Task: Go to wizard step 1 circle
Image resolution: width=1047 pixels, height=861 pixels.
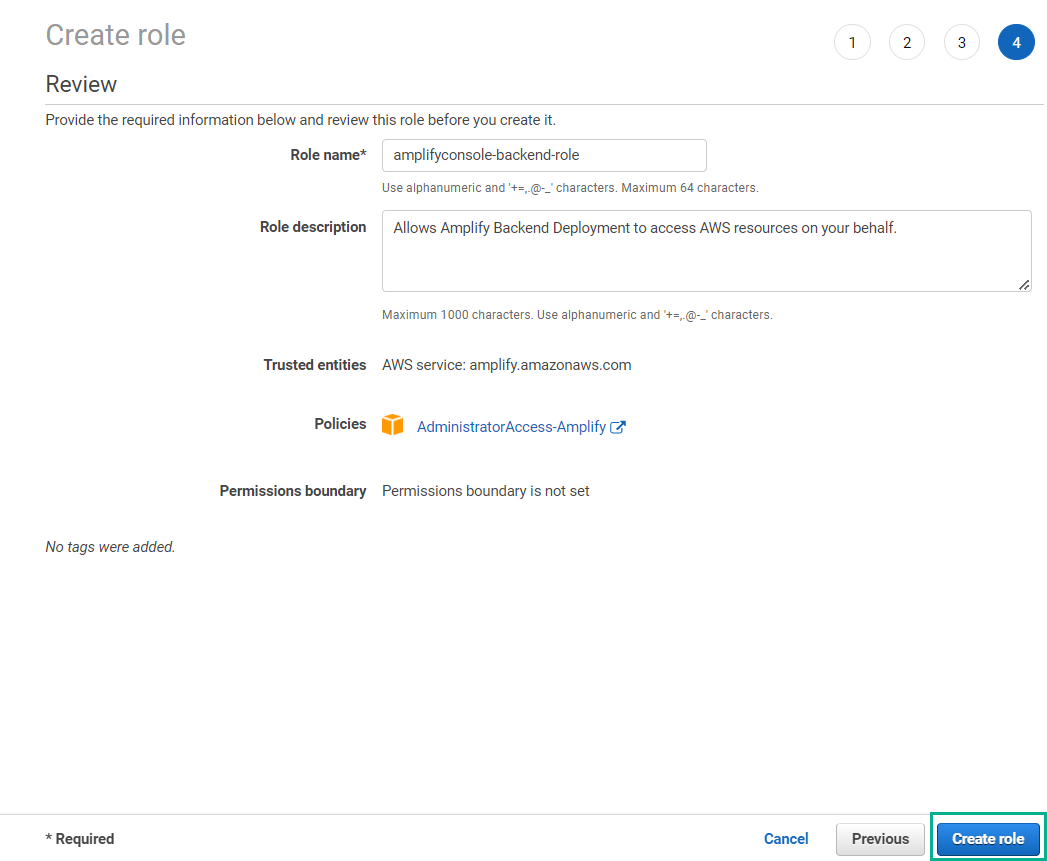Action: point(852,42)
